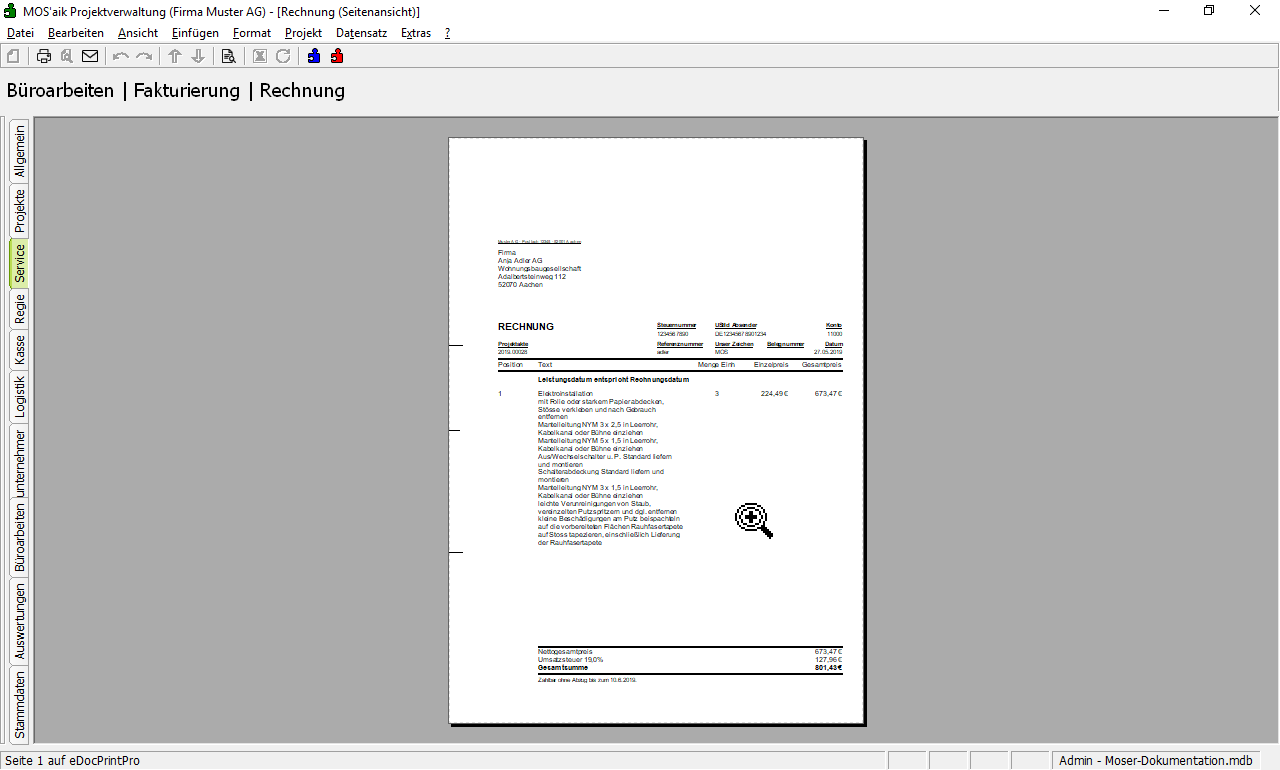The height and width of the screenshot is (770, 1280).
Task: Switch to the Allgemein side tab
Action: click(x=19, y=152)
